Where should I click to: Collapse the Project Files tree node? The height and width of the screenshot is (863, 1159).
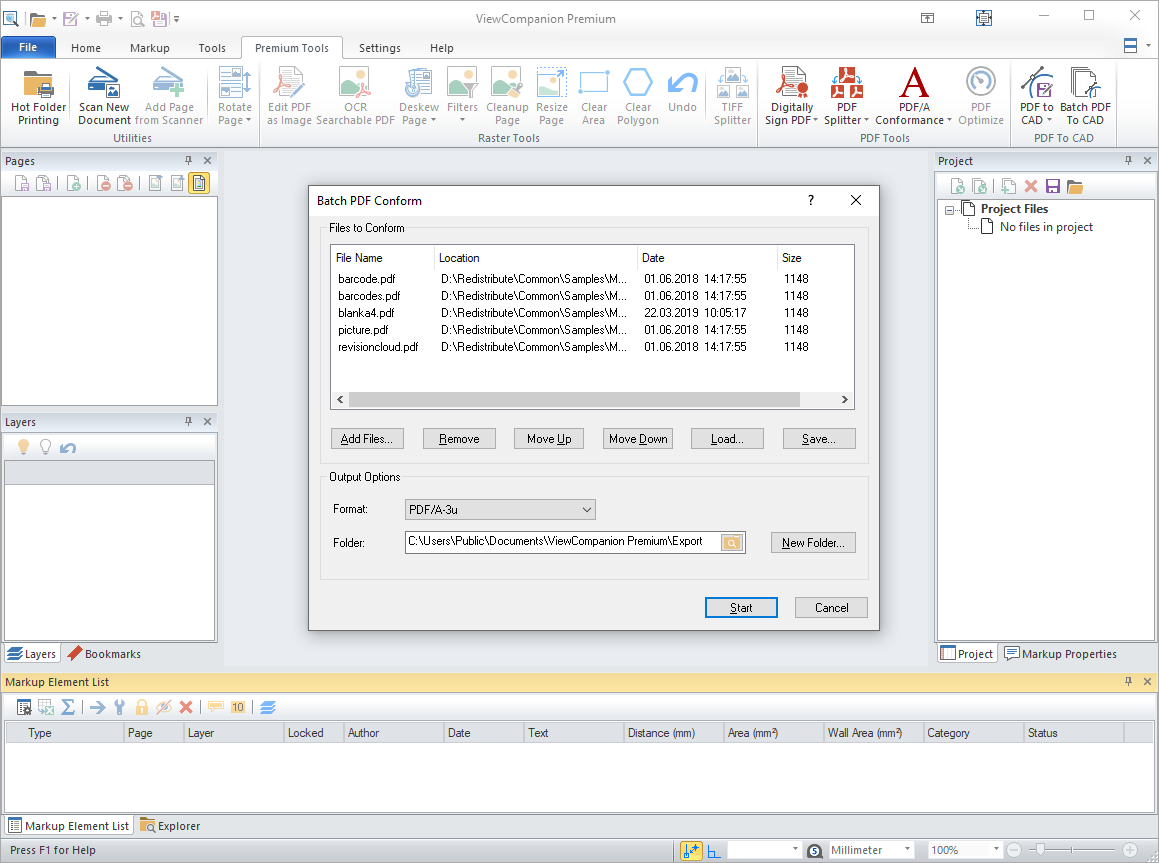pyautogui.click(x=950, y=208)
